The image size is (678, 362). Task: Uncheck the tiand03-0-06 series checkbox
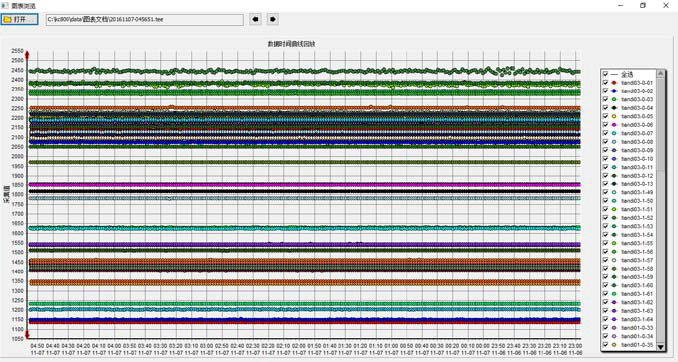(605, 125)
